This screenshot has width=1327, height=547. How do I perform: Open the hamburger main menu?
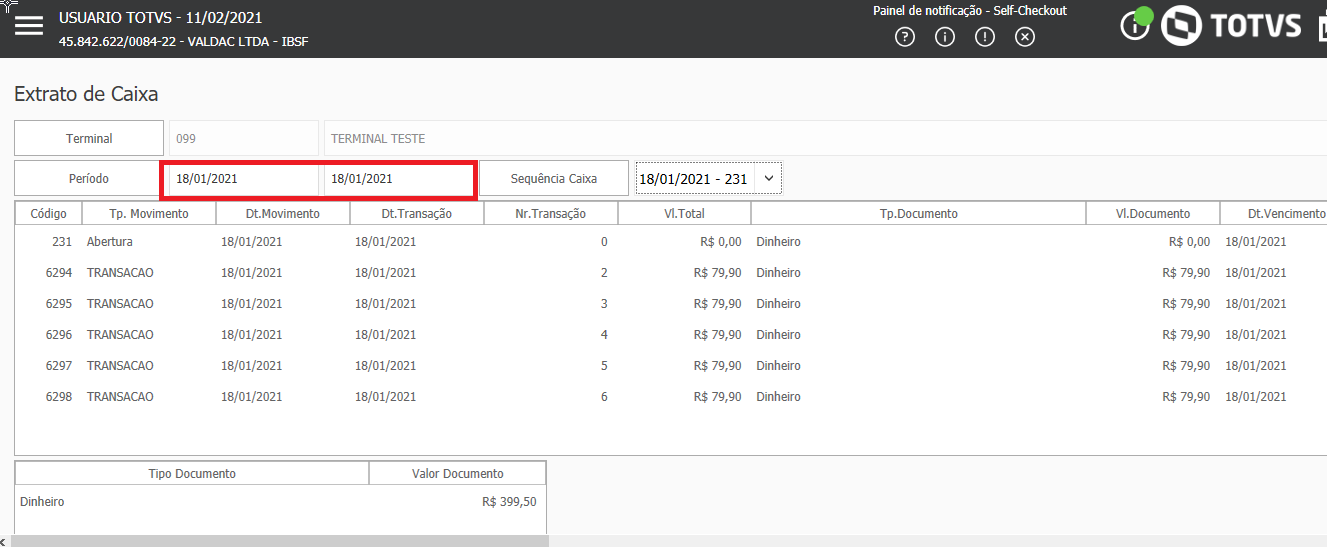tap(29, 26)
